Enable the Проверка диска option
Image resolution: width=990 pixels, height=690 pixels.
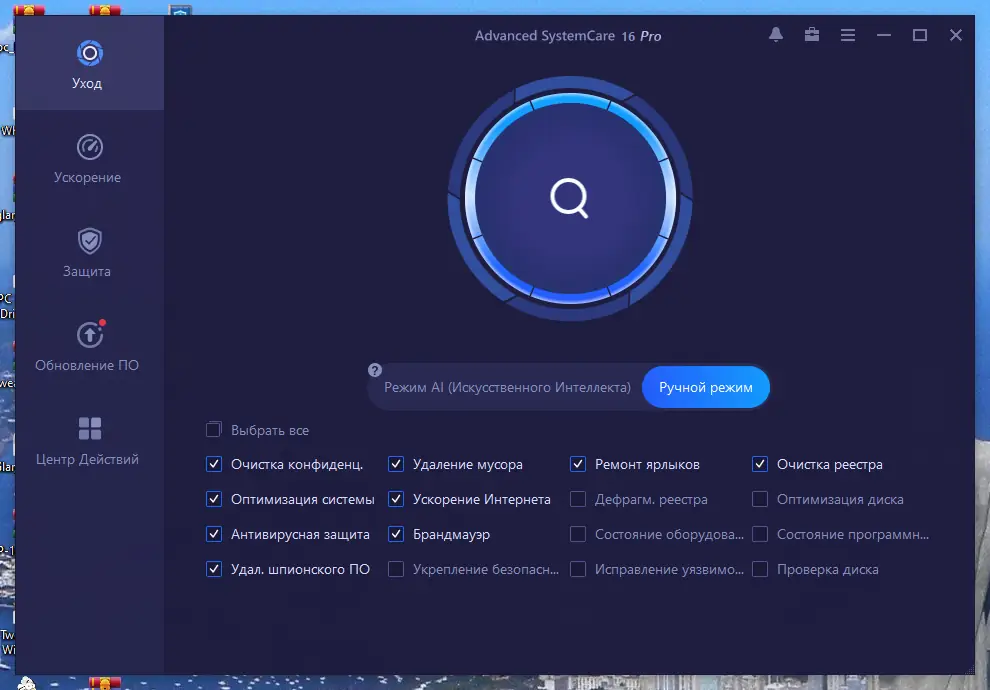pos(760,569)
